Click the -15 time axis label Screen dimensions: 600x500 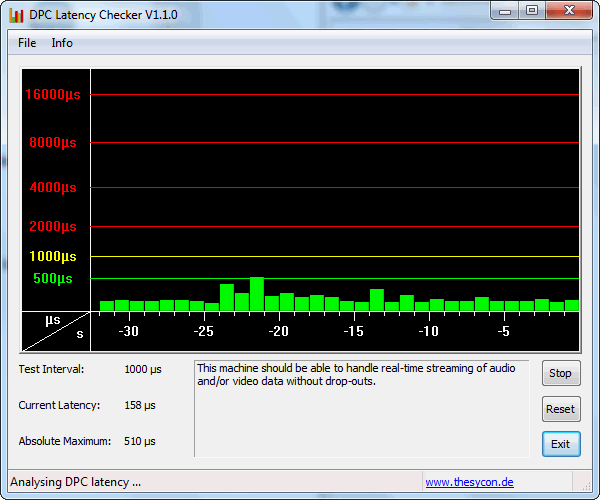354,331
